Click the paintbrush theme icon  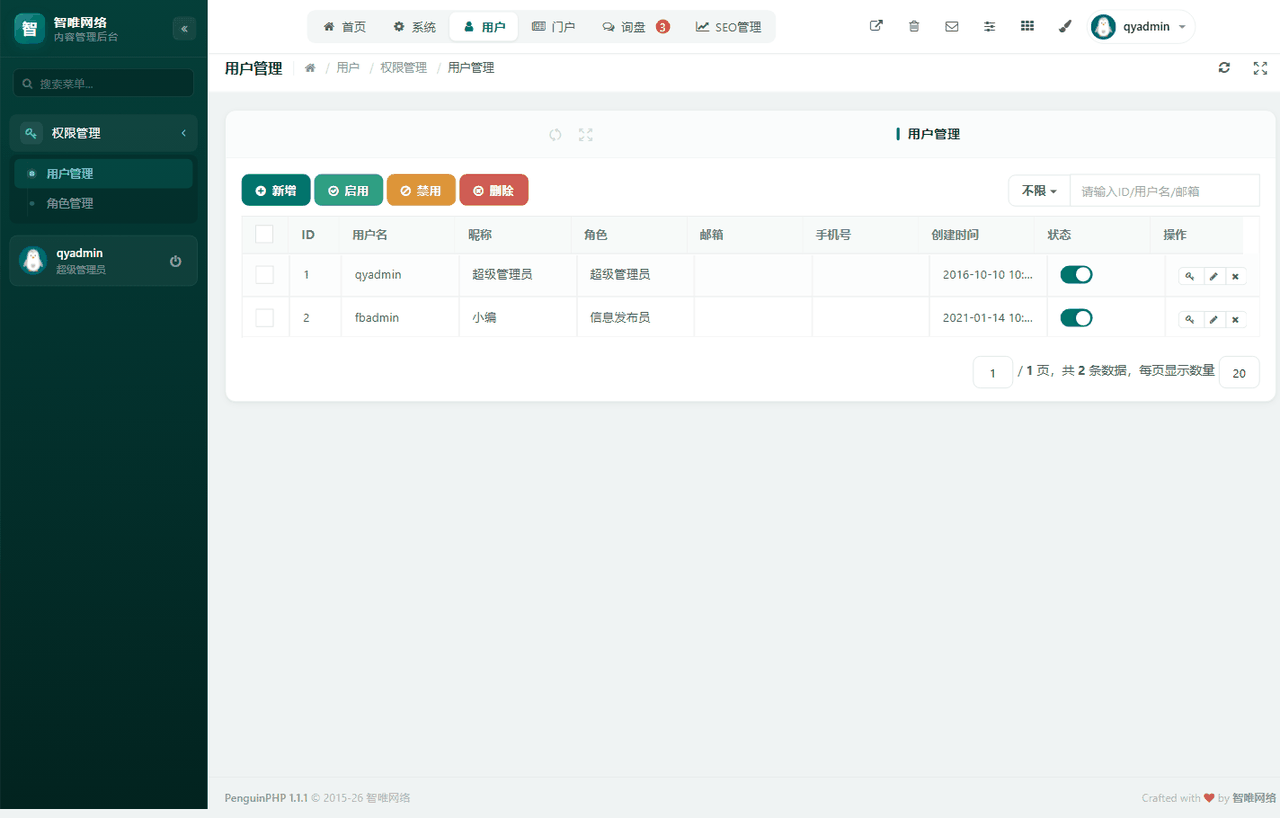pos(1065,27)
